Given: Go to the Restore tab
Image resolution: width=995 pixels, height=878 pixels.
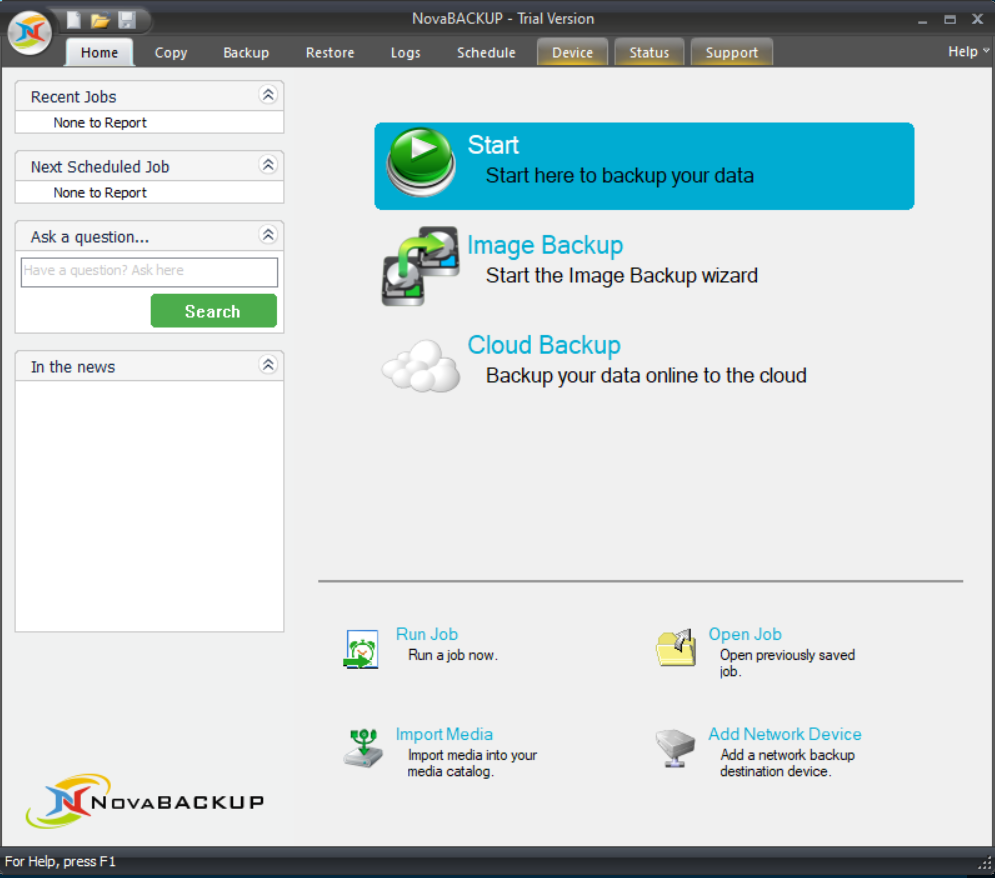Looking at the screenshot, I should point(330,53).
